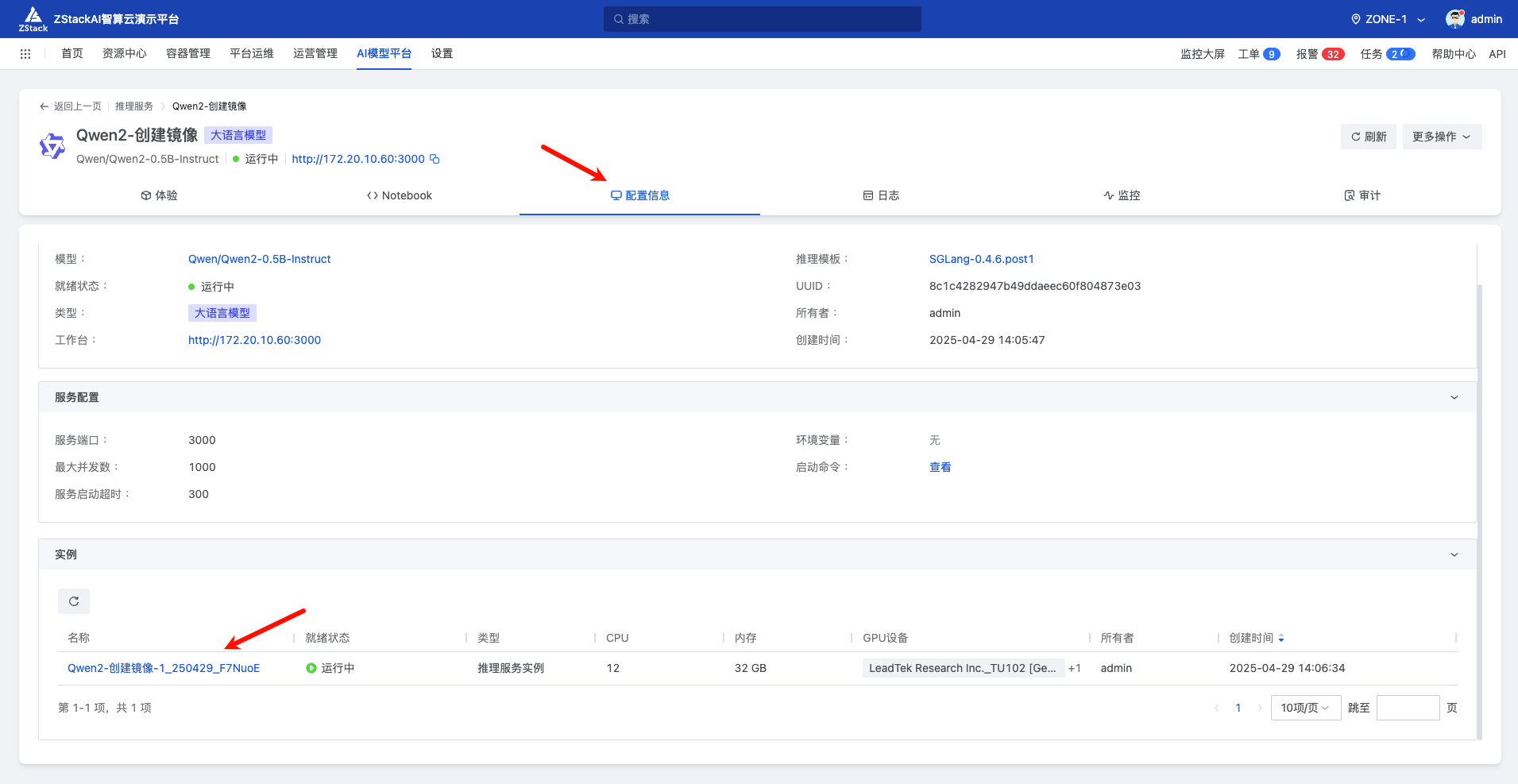Open 设置 menu
The height and width of the screenshot is (784, 1518).
click(442, 53)
